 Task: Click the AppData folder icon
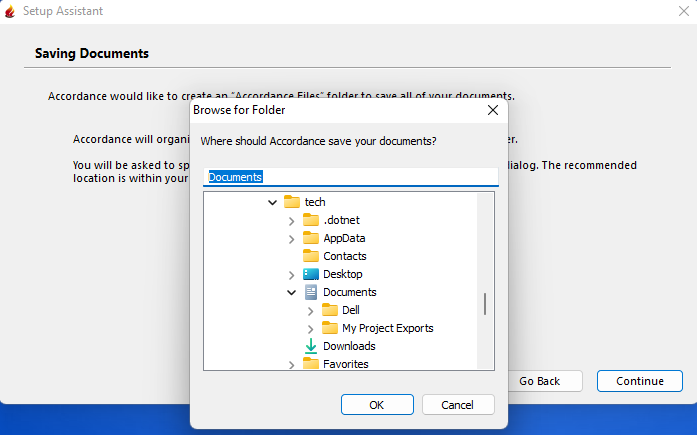pyautogui.click(x=311, y=238)
